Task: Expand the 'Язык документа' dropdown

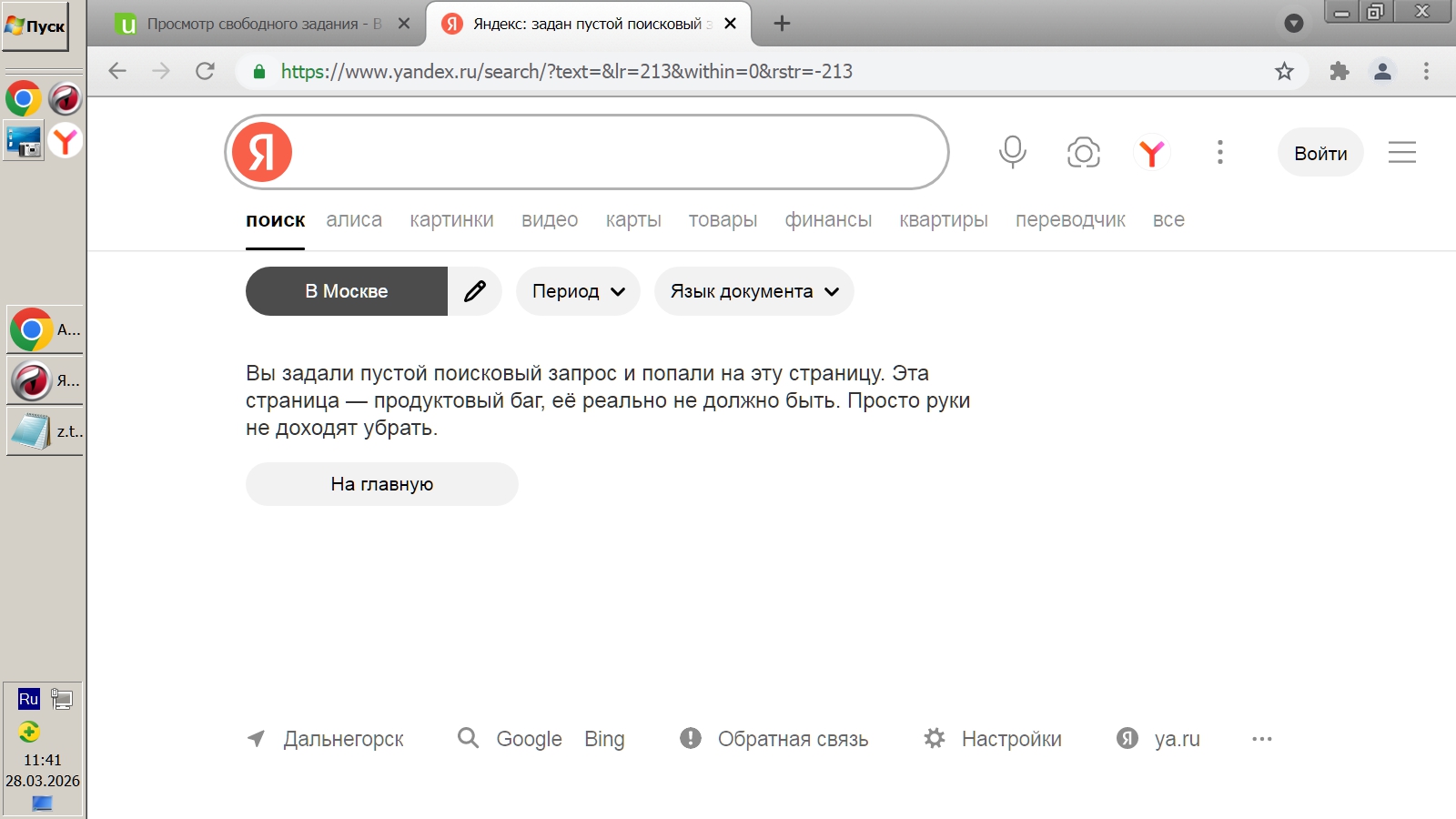Action: pyautogui.click(x=753, y=291)
